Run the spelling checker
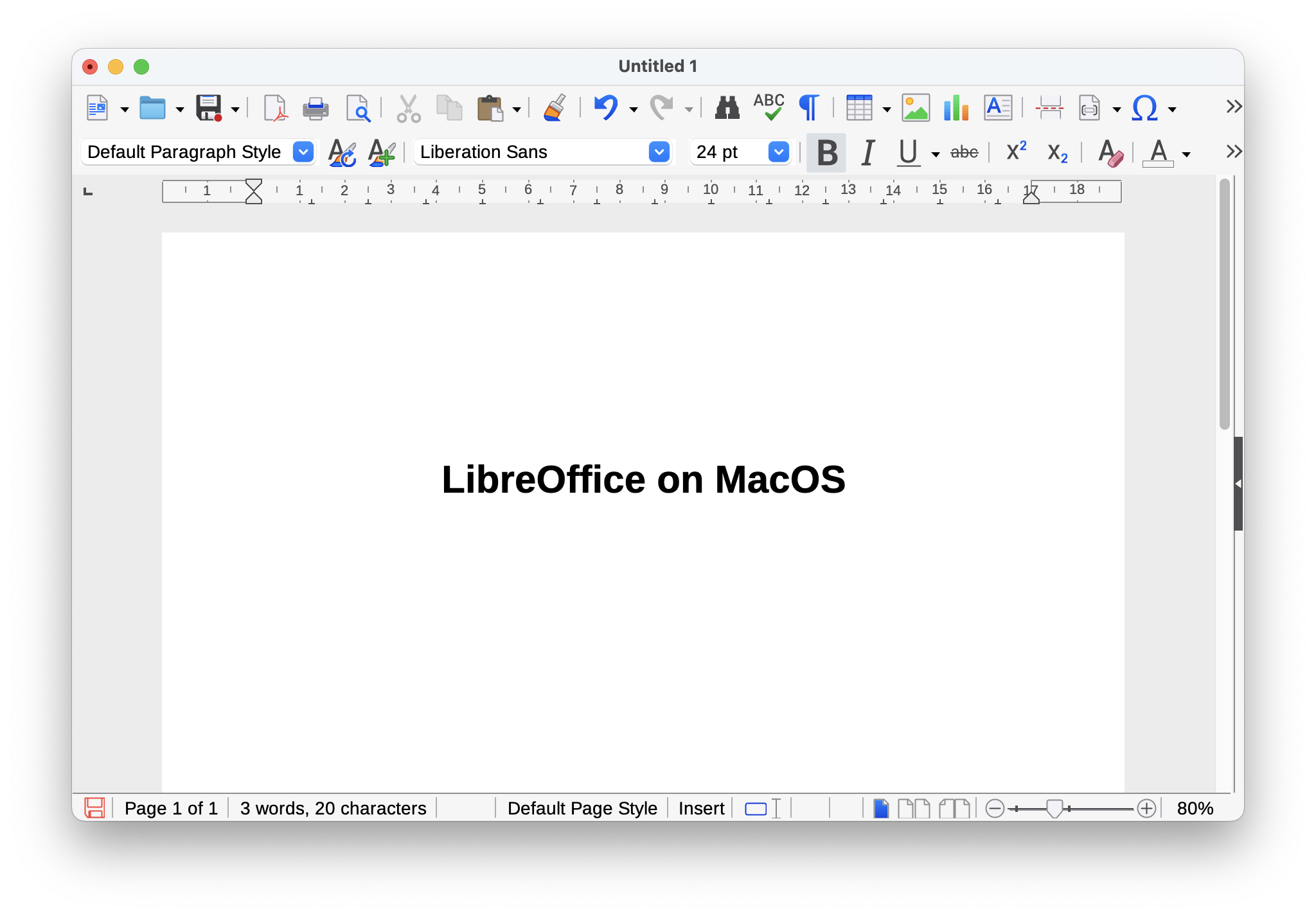This screenshot has width=1316, height=916. coord(769,107)
